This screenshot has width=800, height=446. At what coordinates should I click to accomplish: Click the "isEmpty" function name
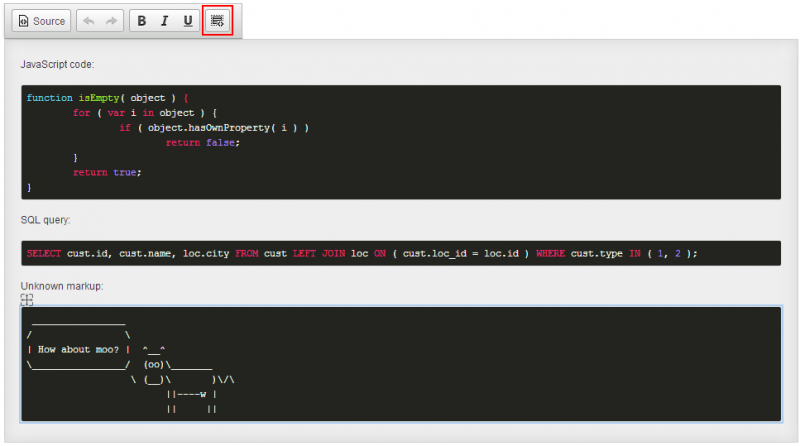tap(98, 98)
